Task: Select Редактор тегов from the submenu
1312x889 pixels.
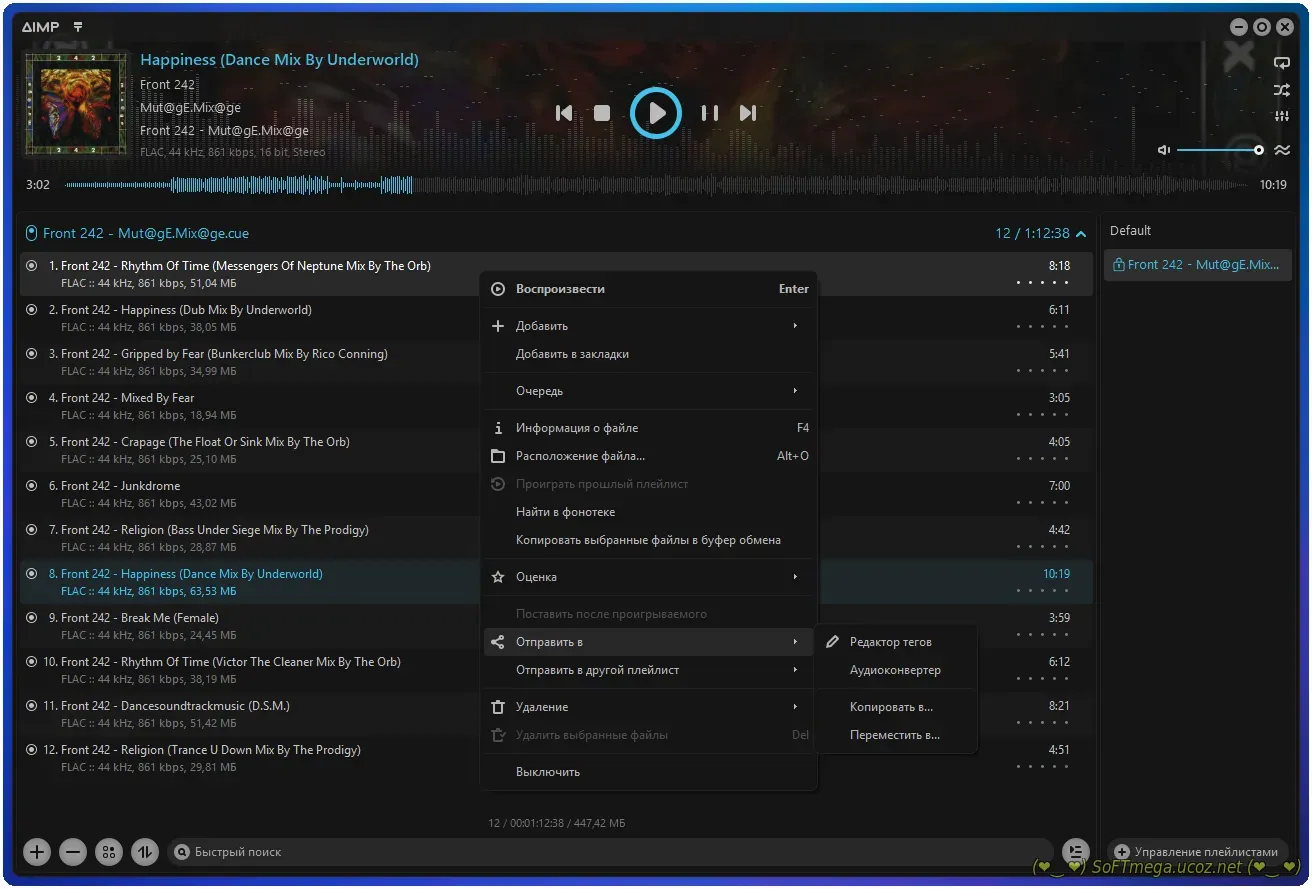Action: [x=890, y=642]
